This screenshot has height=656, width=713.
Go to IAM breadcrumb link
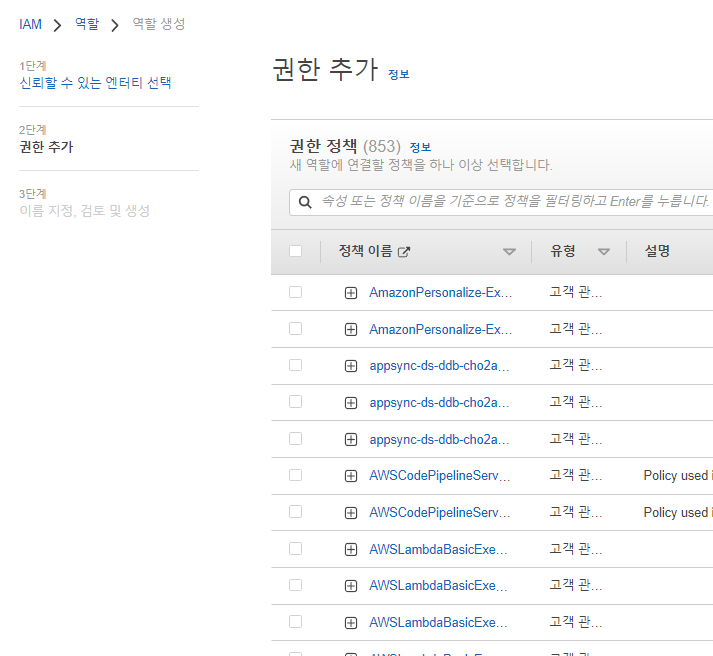[x=30, y=24]
